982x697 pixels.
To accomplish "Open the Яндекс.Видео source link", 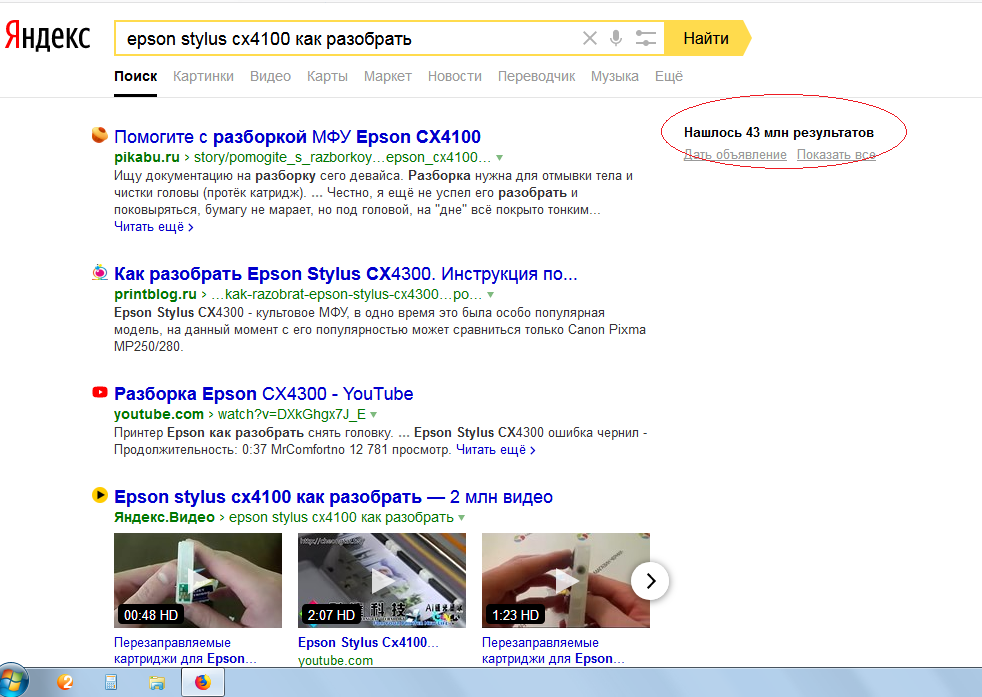I will click(x=164, y=518).
